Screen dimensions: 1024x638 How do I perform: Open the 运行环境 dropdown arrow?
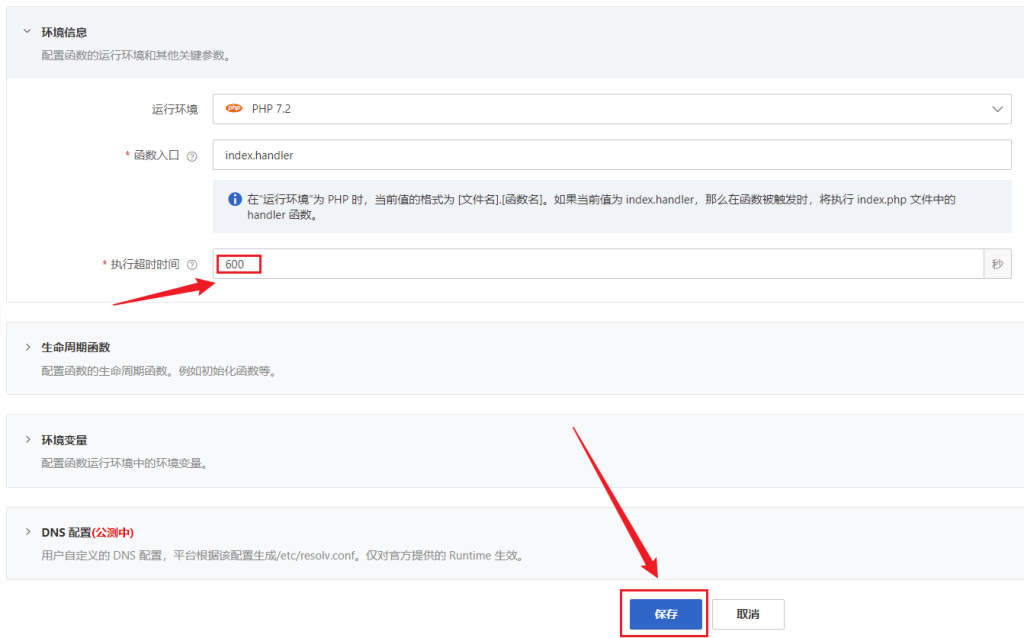[996, 109]
